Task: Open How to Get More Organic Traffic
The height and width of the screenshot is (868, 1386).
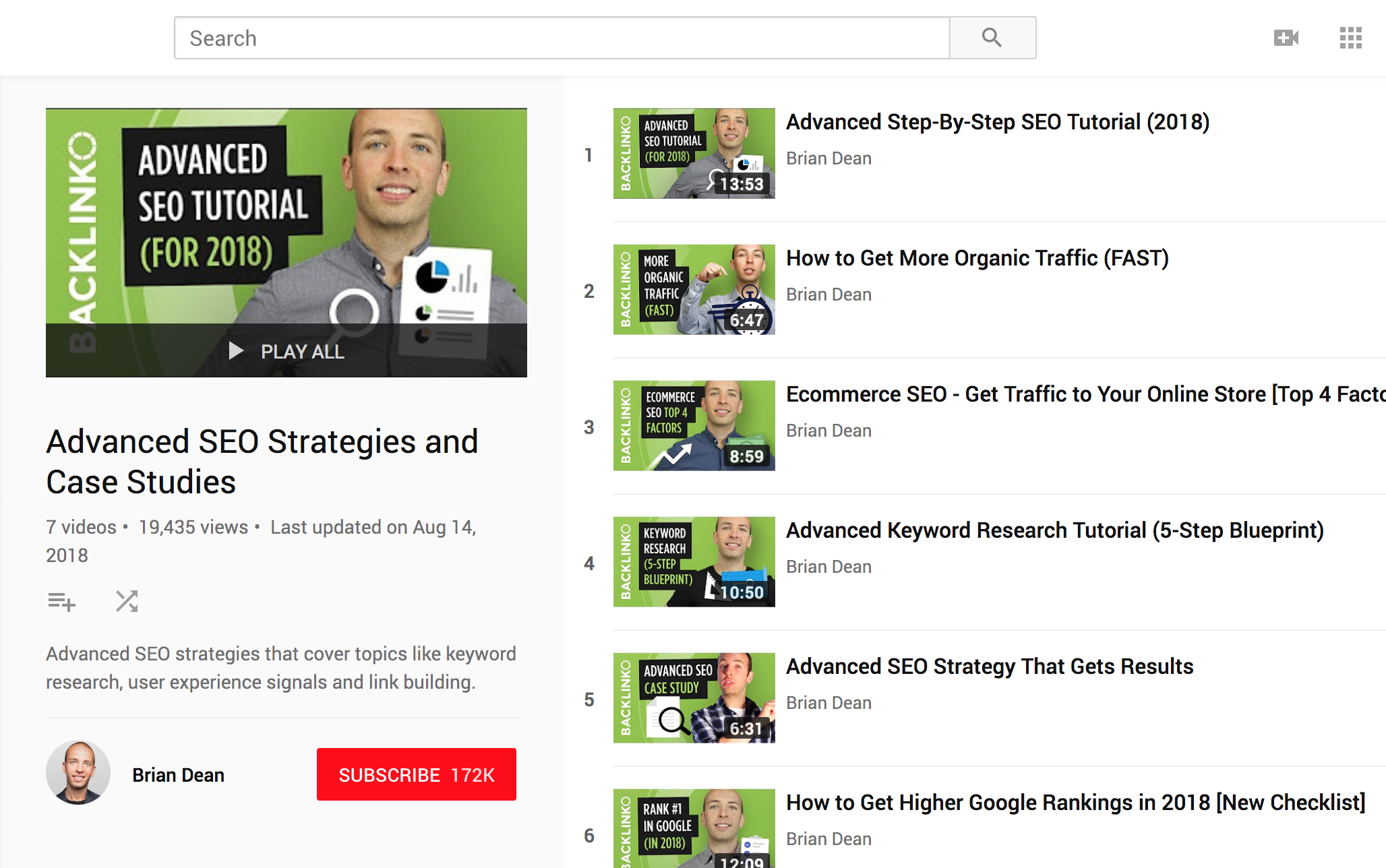Action: click(x=977, y=258)
